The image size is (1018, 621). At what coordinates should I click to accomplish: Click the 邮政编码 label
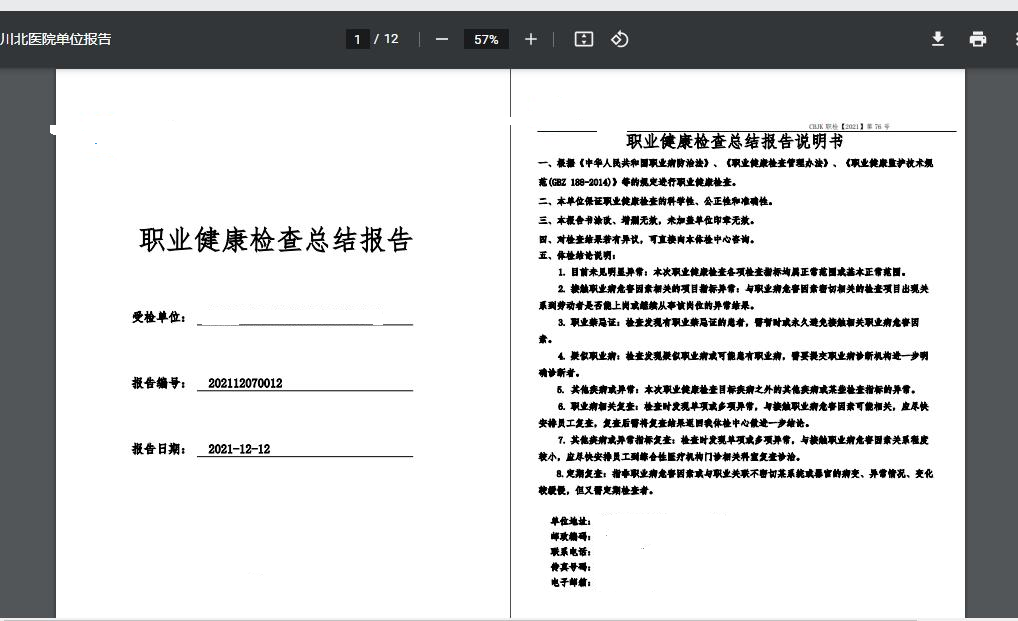(570, 537)
